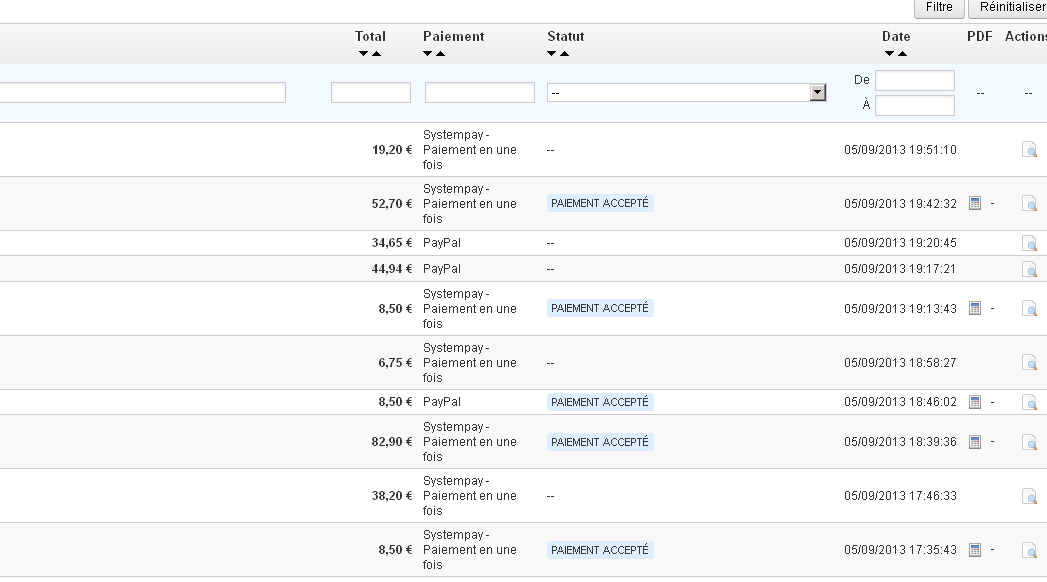
Task: Sort Total column descending
Action: pos(363,53)
